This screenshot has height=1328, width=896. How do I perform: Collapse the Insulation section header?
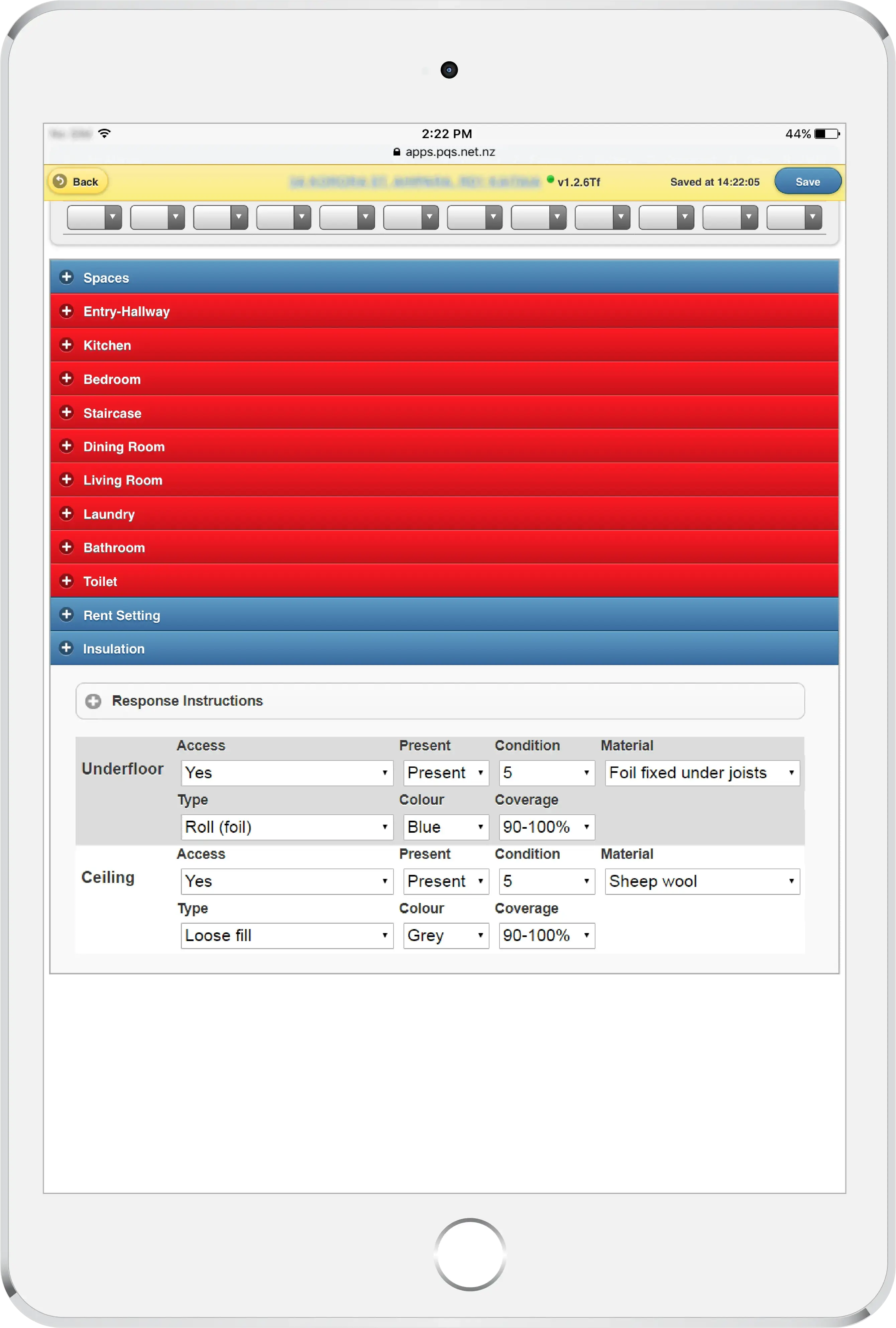(114, 648)
